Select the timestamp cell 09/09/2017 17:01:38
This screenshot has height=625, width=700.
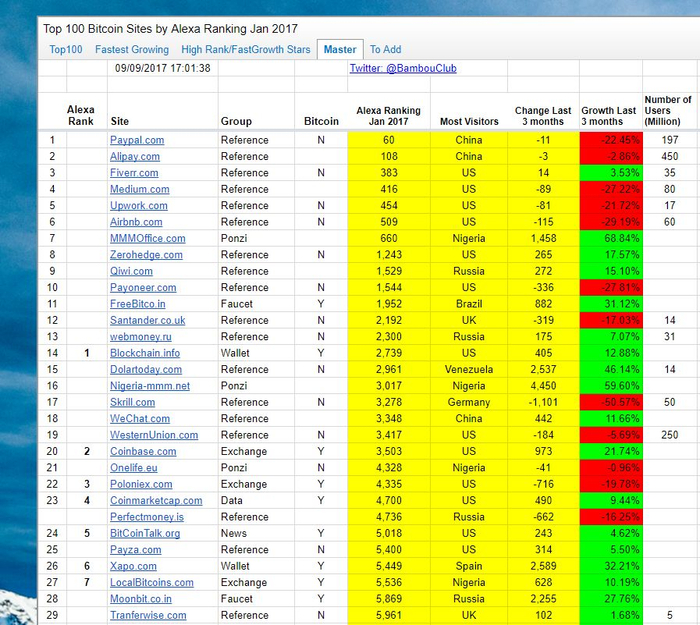(x=162, y=68)
